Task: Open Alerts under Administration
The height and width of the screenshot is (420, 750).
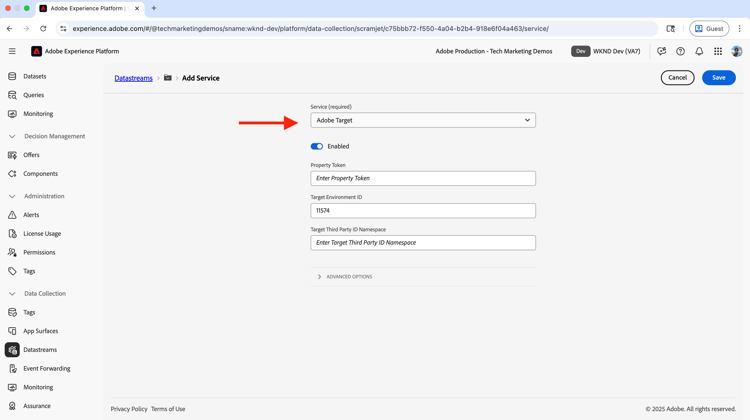Action: pyautogui.click(x=31, y=214)
